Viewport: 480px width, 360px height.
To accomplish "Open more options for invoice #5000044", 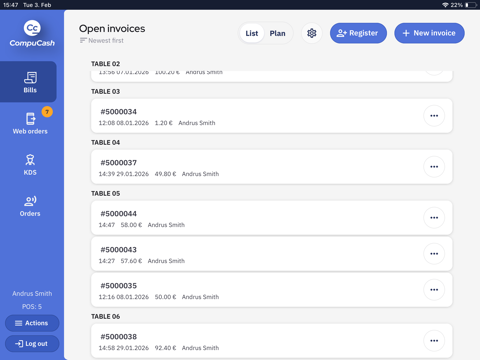I will [434, 218].
